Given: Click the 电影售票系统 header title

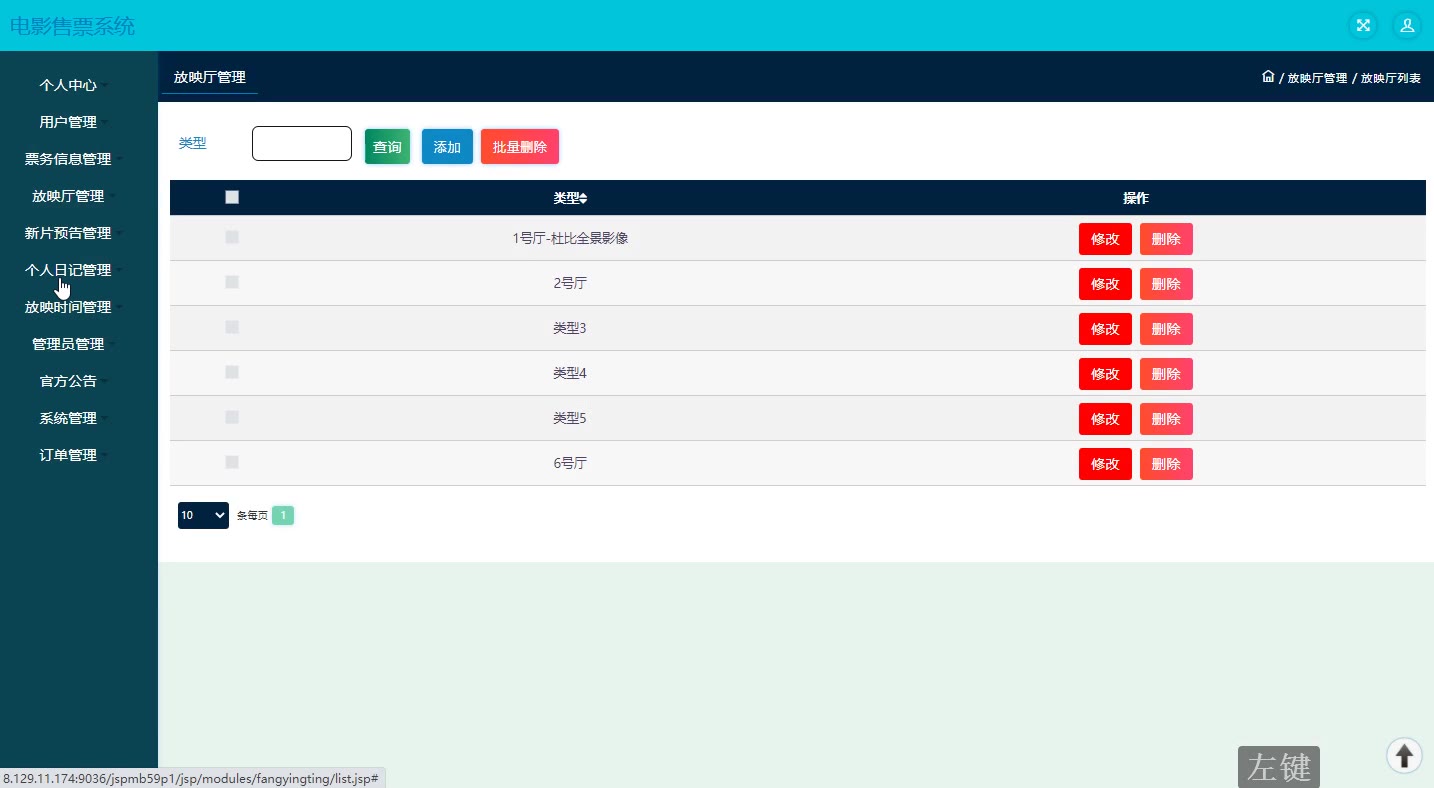Looking at the screenshot, I should point(72,26).
